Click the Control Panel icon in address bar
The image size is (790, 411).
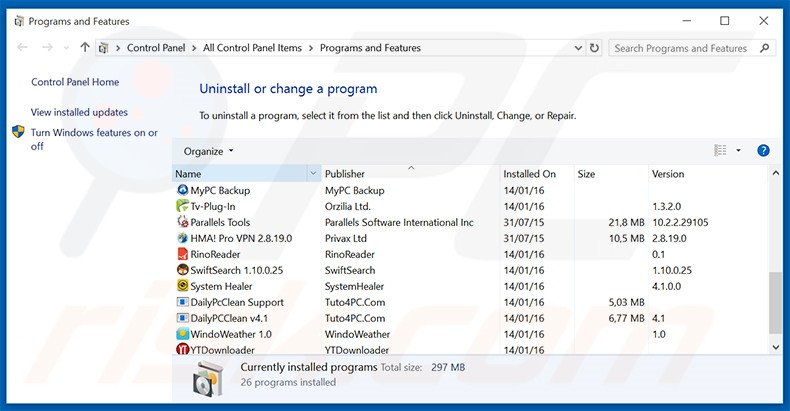point(104,48)
